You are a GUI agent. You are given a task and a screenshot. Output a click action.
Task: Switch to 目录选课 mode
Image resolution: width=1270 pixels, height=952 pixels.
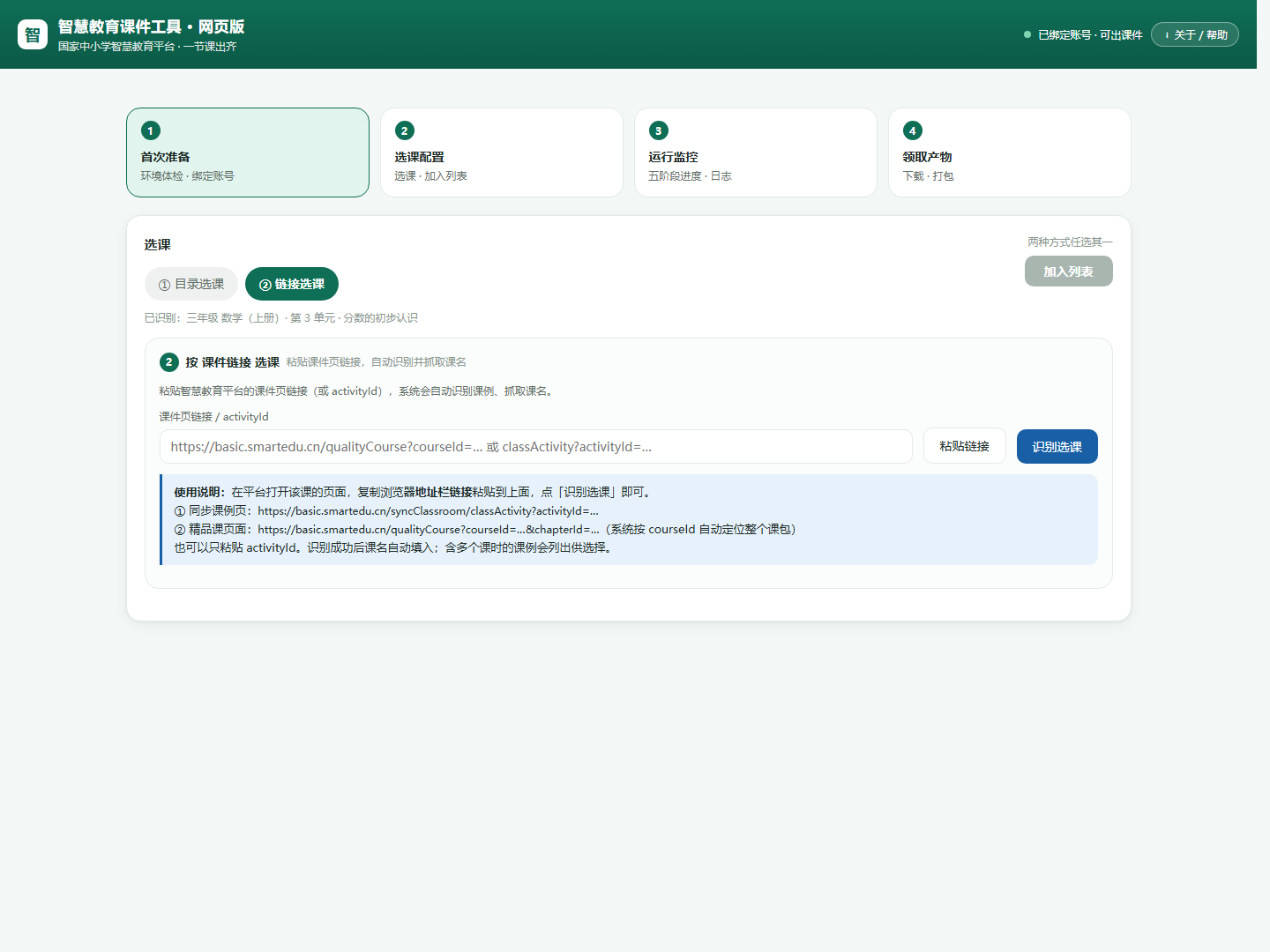click(x=191, y=284)
